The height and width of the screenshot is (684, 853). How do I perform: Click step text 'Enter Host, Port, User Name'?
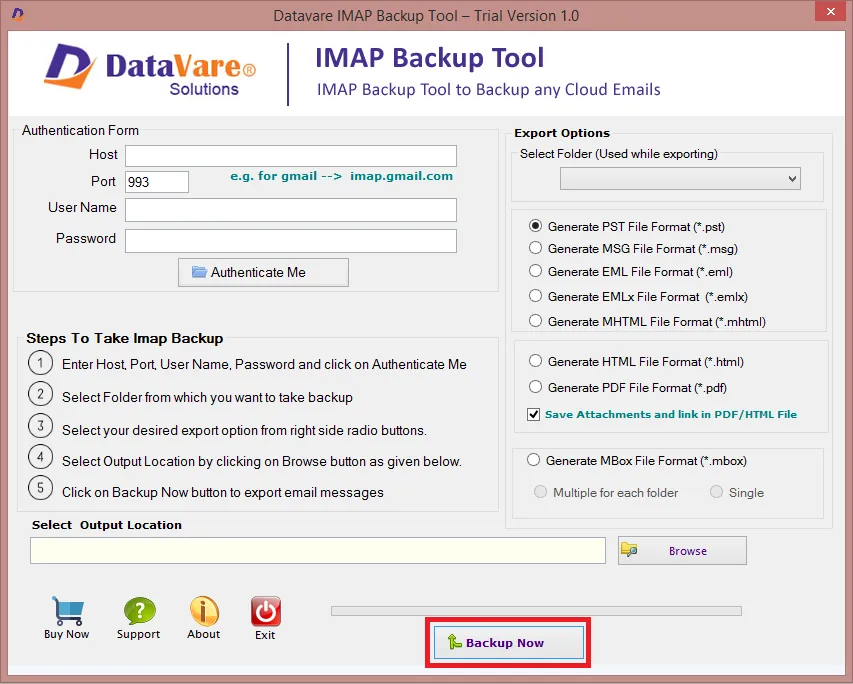click(x=264, y=365)
